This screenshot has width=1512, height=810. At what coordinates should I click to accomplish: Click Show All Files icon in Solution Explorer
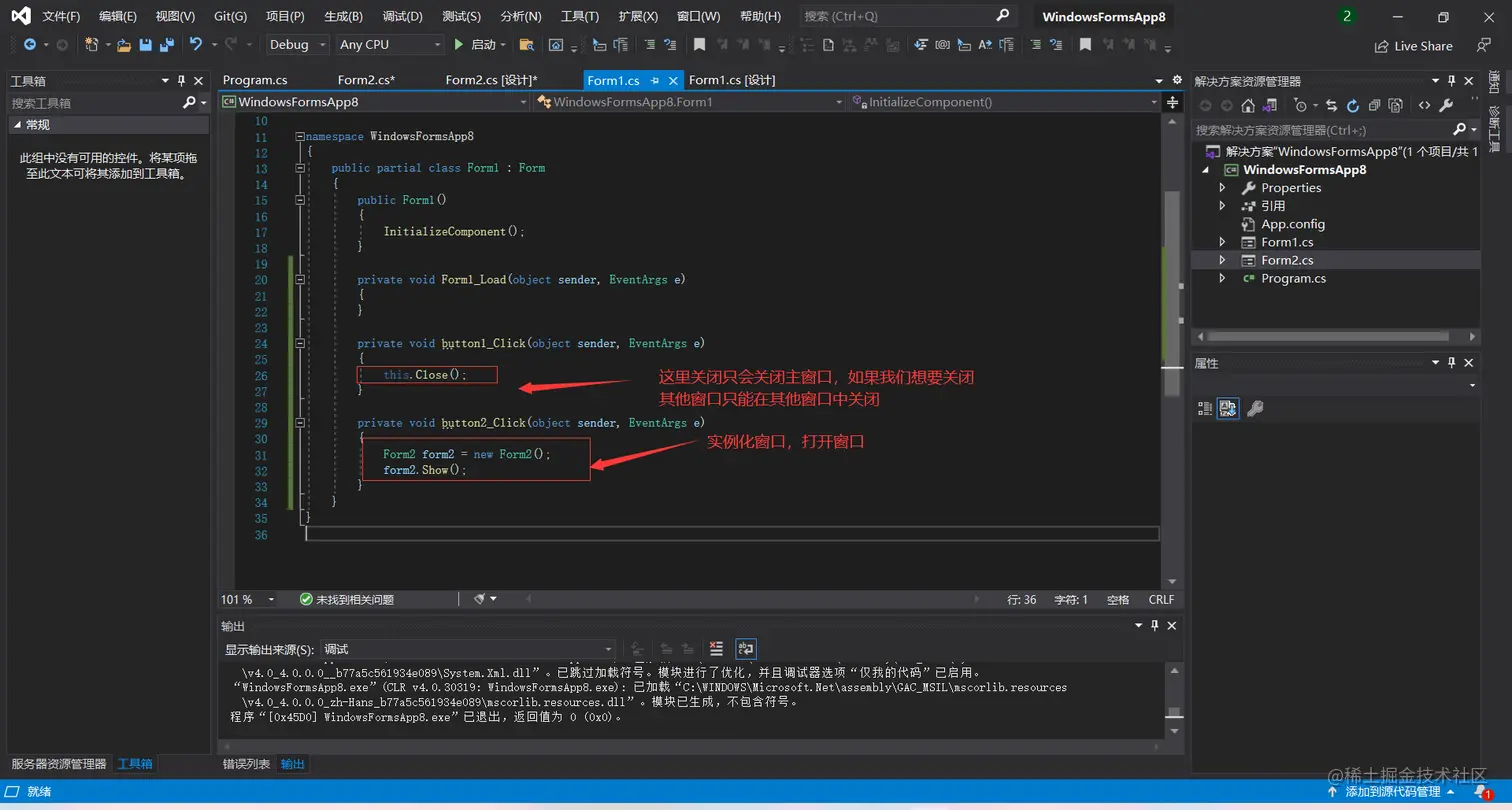click(1396, 105)
